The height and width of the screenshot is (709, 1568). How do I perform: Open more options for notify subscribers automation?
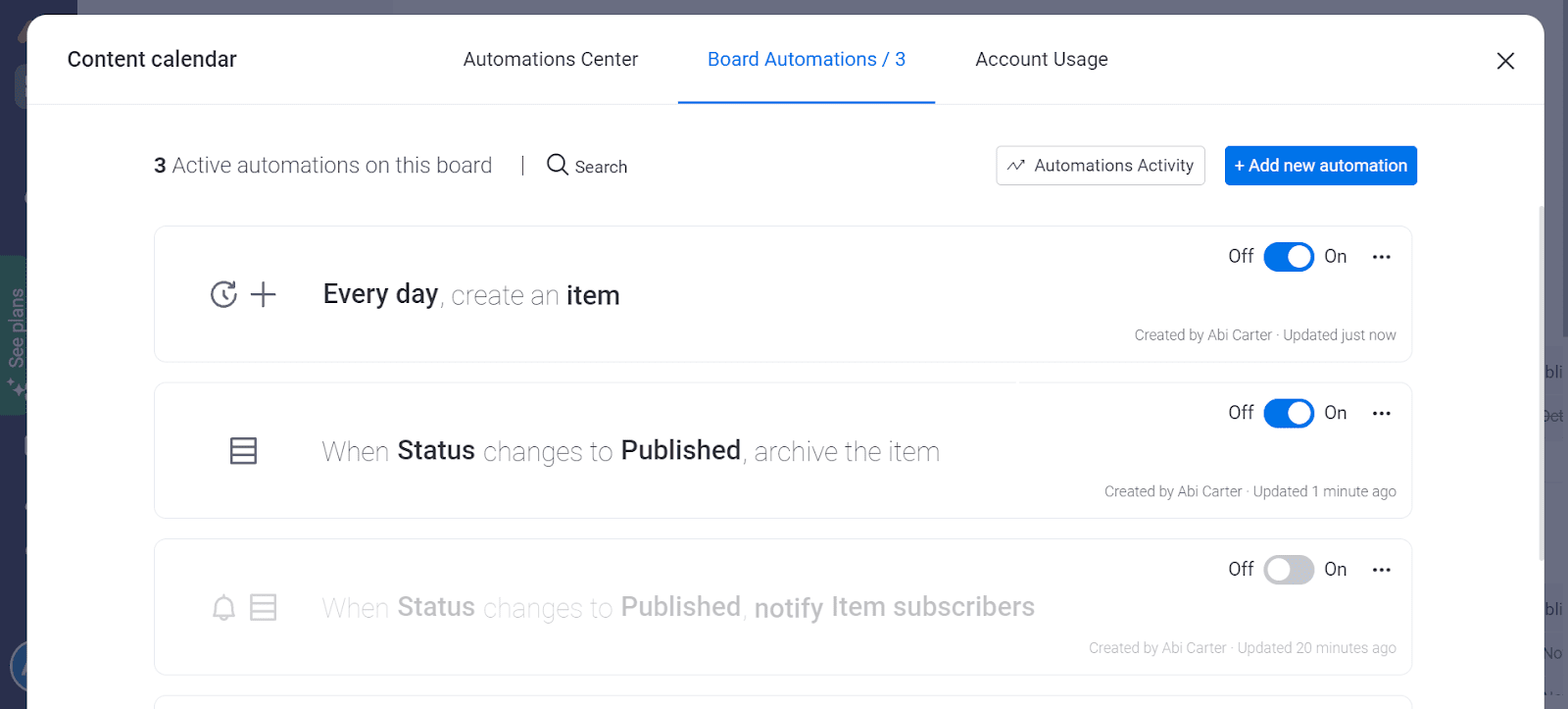tap(1382, 570)
